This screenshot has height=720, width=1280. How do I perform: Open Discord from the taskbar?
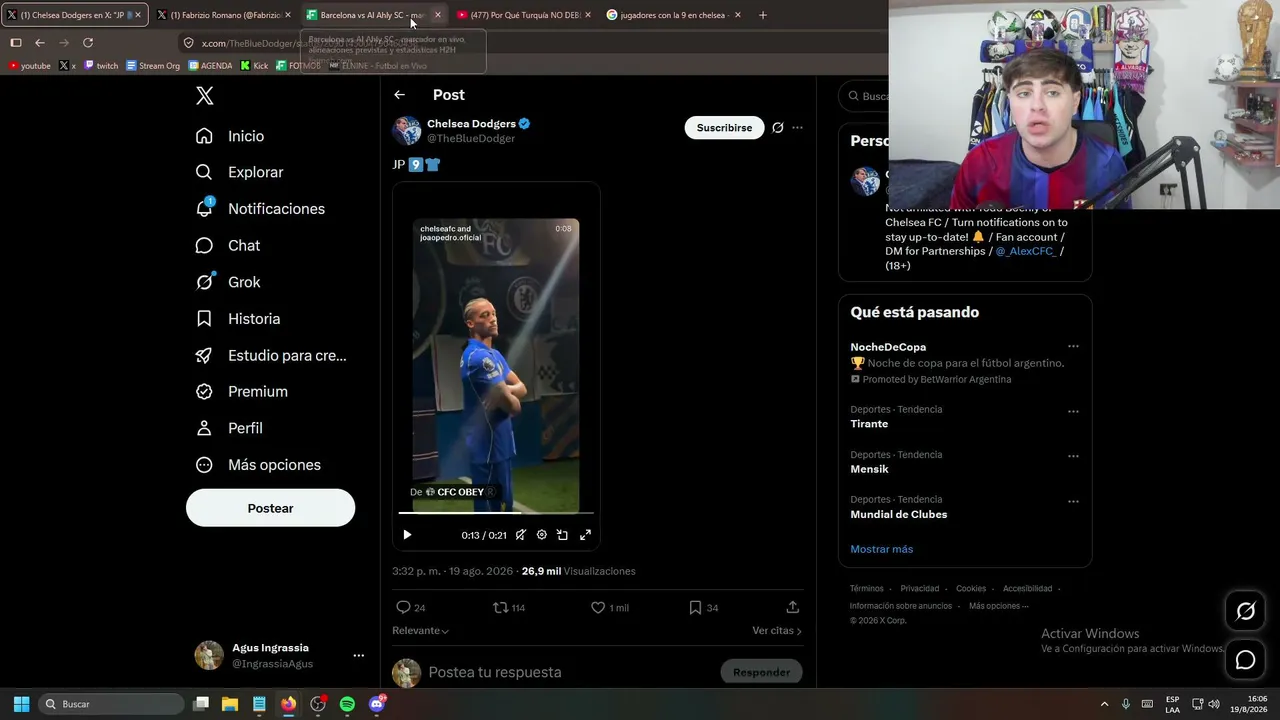pos(377,704)
